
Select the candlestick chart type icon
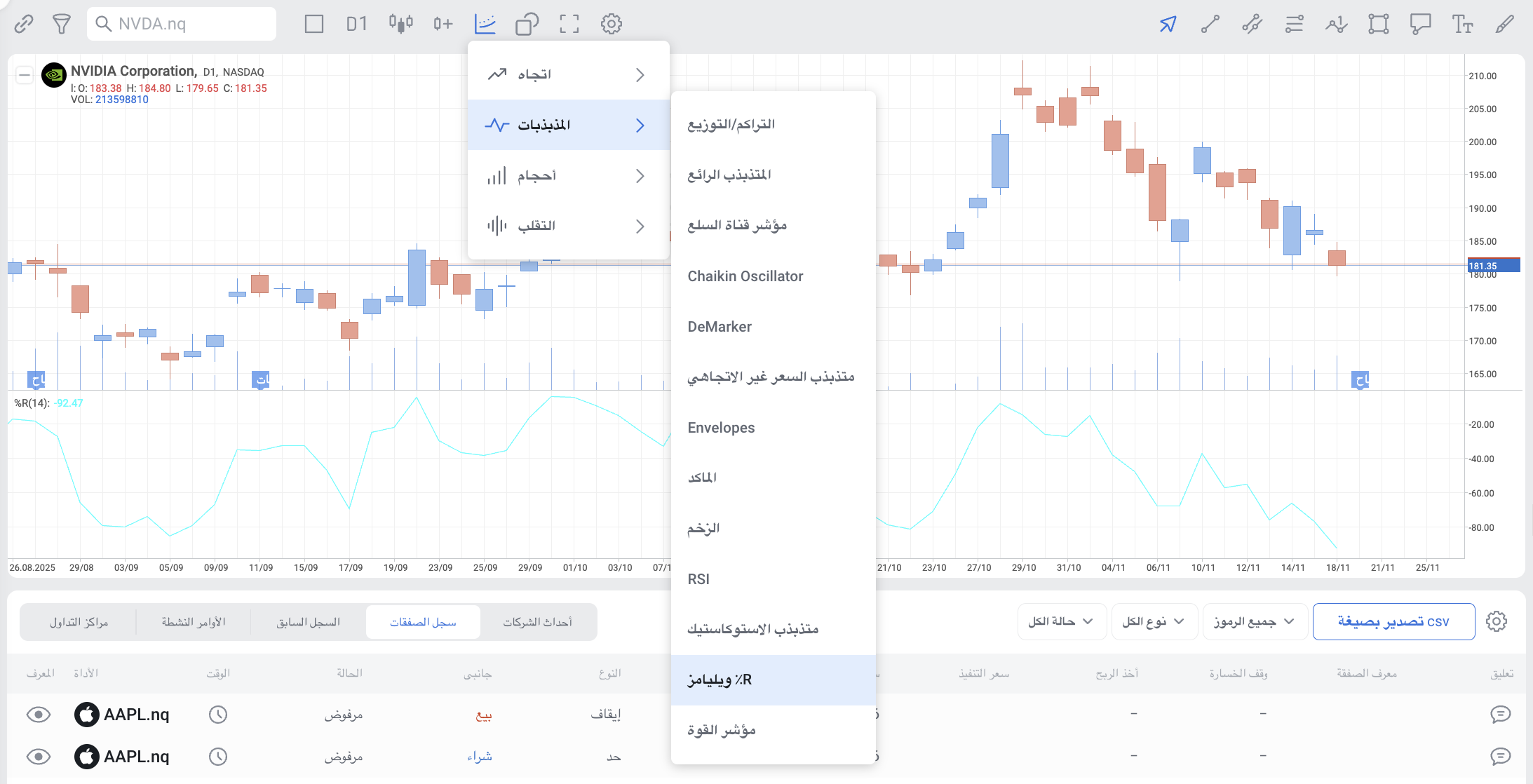pyautogui.click(x=400, y=24)
